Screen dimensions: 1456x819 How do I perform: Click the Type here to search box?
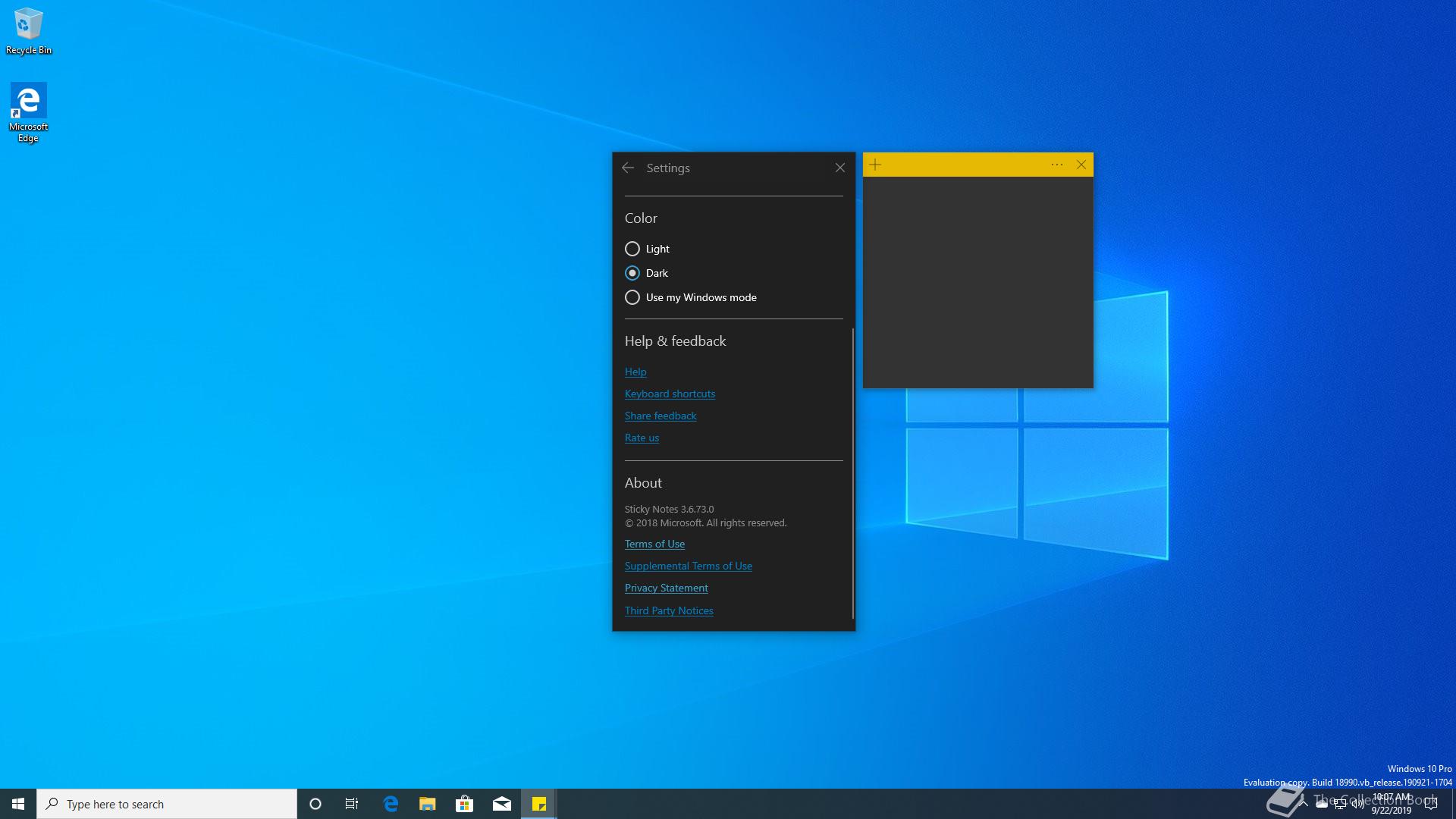tap(167, 804)
